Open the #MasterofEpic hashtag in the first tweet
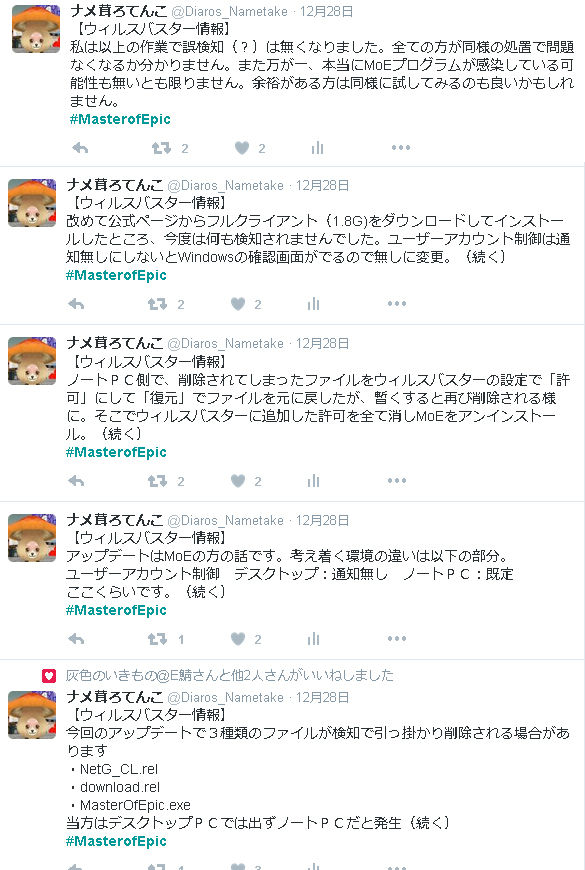The image size is (585, 870). [x=120, y=119]
